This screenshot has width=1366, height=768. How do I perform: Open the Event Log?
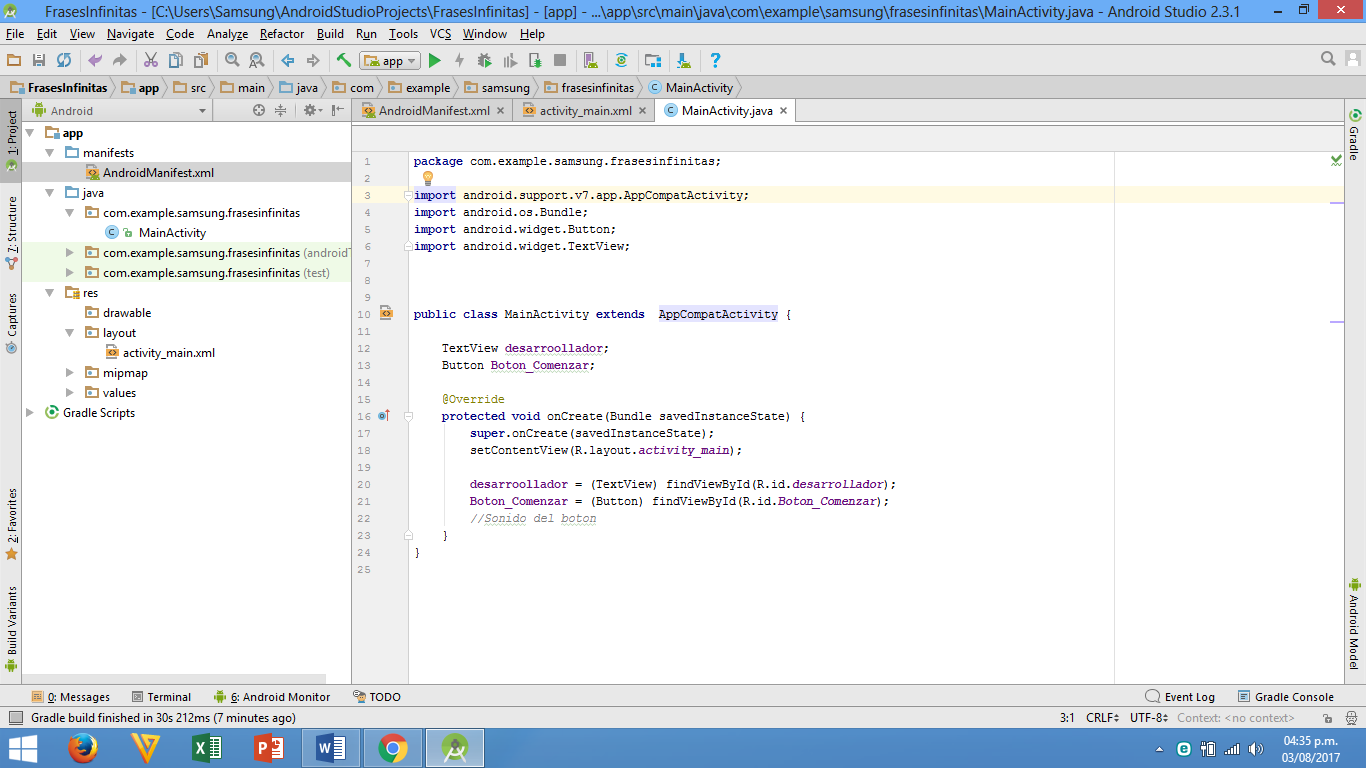[1180, 697]
